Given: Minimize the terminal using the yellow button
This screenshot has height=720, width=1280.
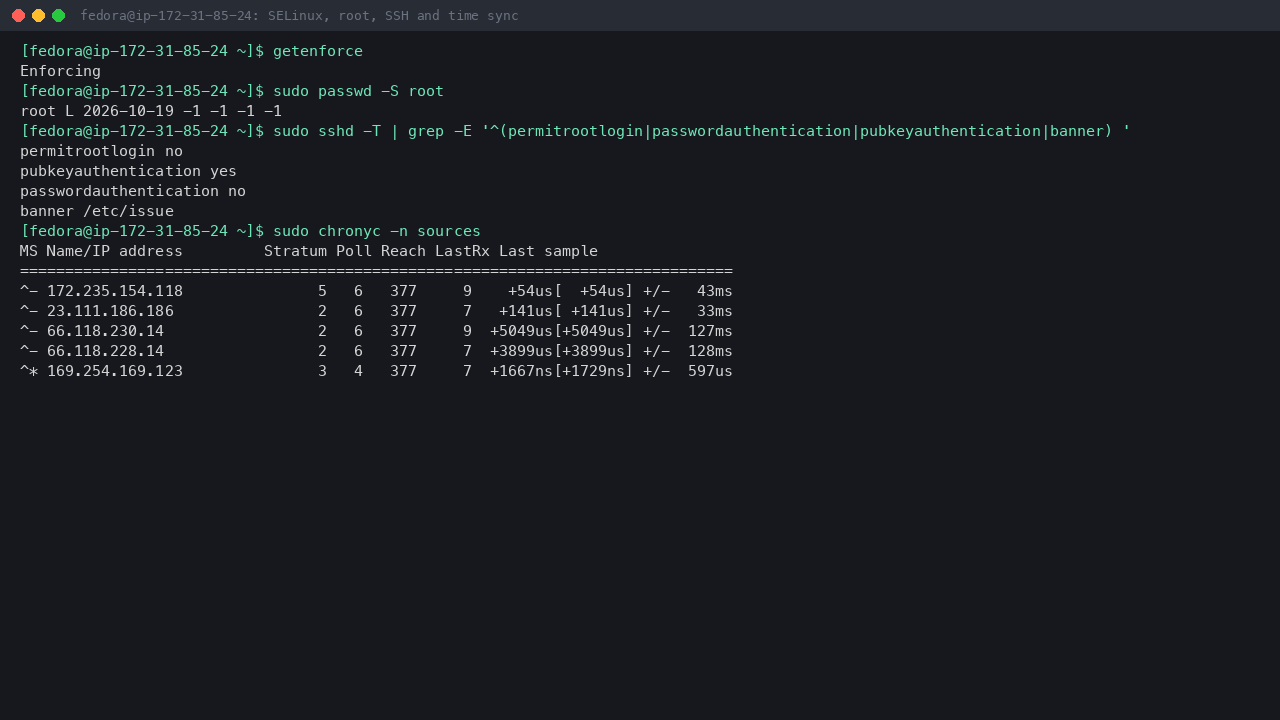Looking at the screenshot, I should pos(38,15).
